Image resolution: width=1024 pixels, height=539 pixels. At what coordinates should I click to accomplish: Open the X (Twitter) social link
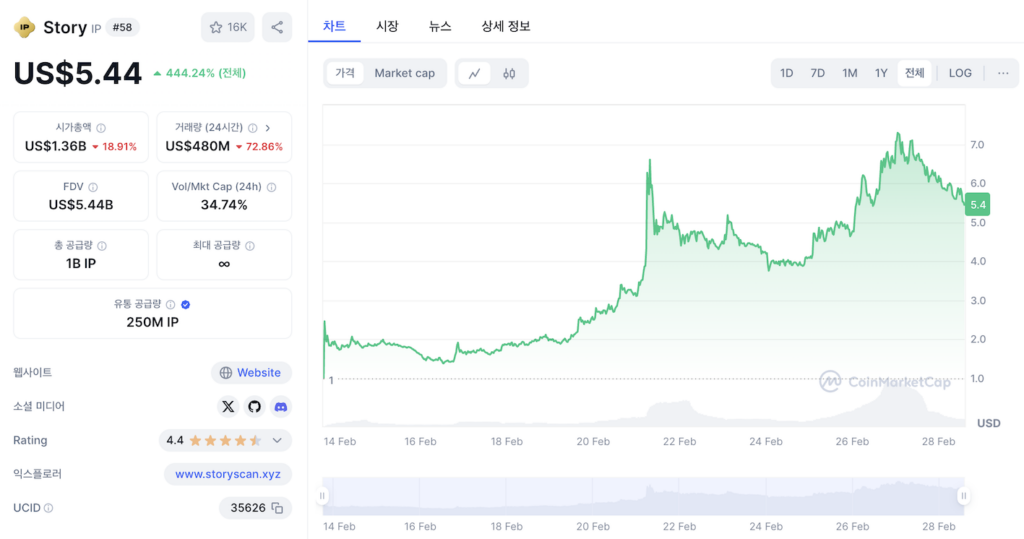coord(228,406)
